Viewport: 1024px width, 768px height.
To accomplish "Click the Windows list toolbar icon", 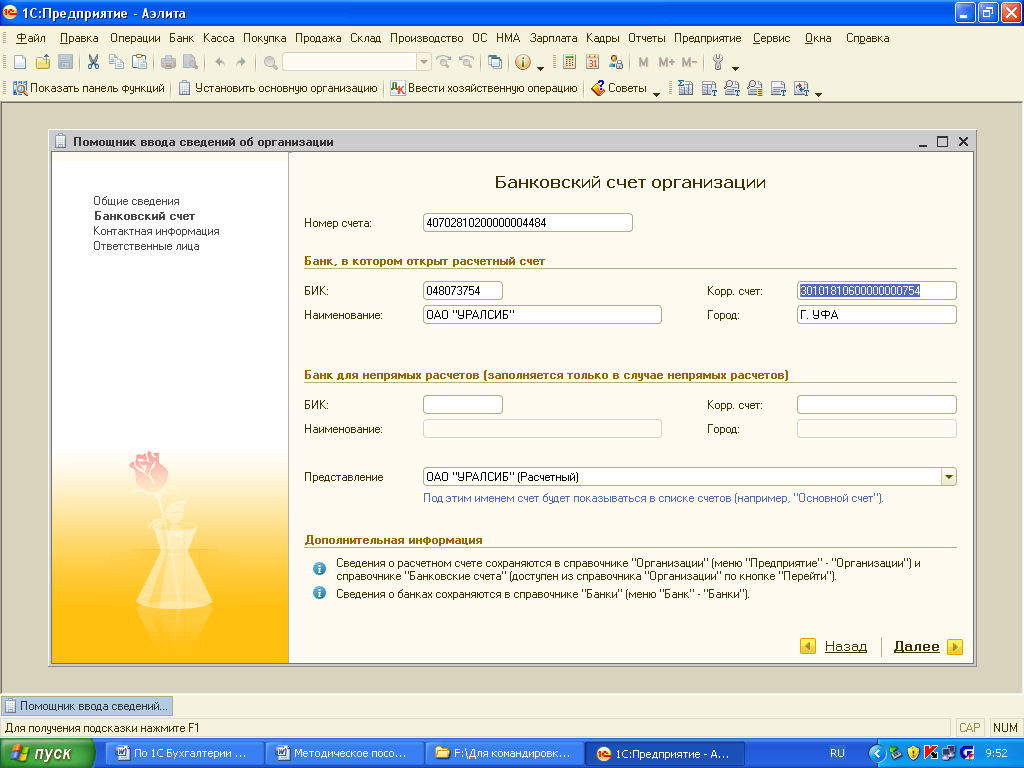I will pos(495,62).
